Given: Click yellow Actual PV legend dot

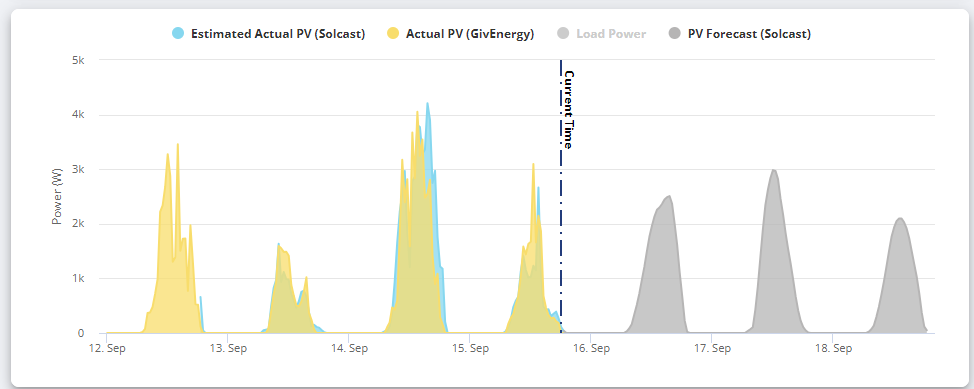Looking at the screenshot, I should [393, 34].
